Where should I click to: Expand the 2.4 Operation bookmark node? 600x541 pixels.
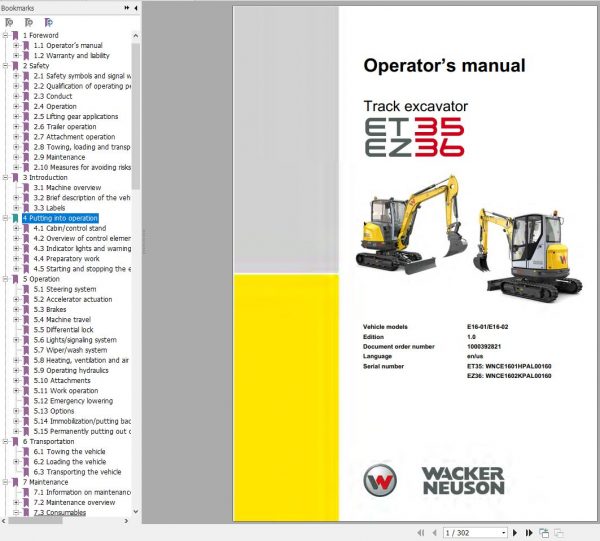tap(16, 106)
